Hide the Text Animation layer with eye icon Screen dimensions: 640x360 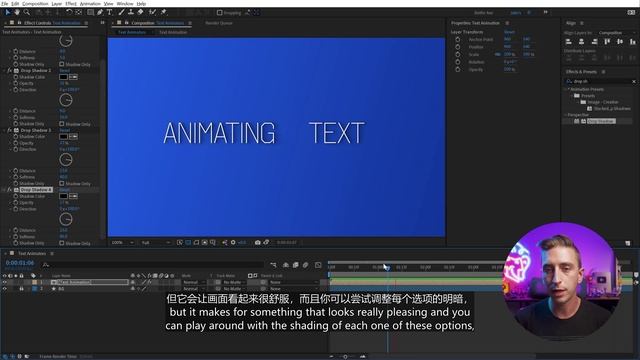coord(5,282)
